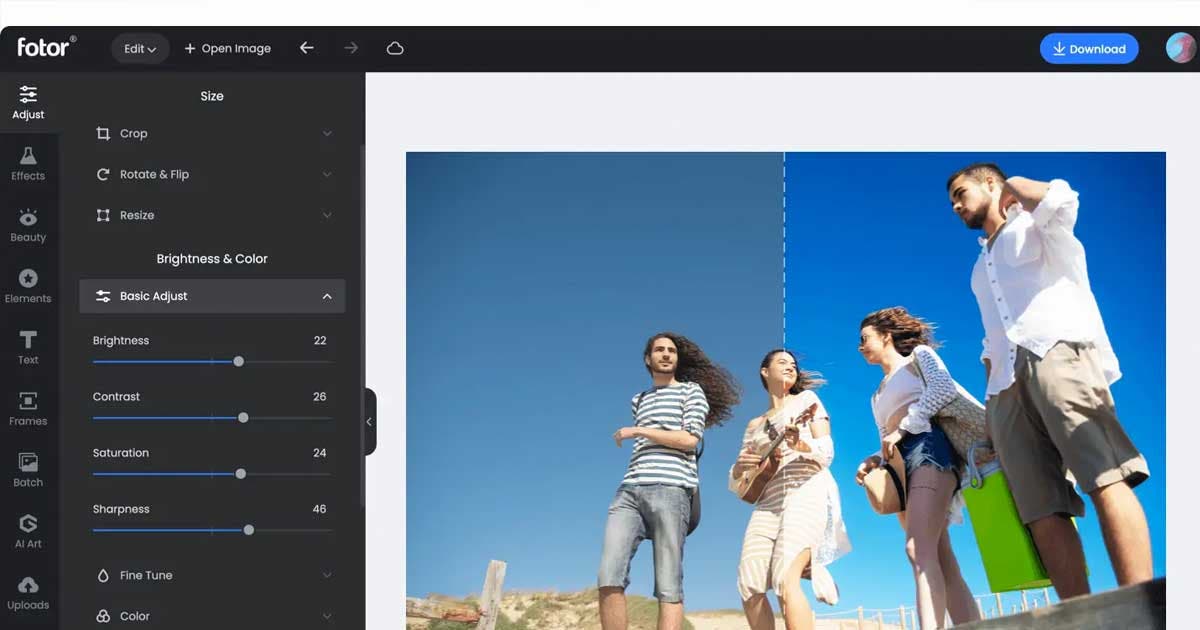Click the cloud save icon
The width and height of the screenshot is (1200, 630).
(x=395, y=48)
